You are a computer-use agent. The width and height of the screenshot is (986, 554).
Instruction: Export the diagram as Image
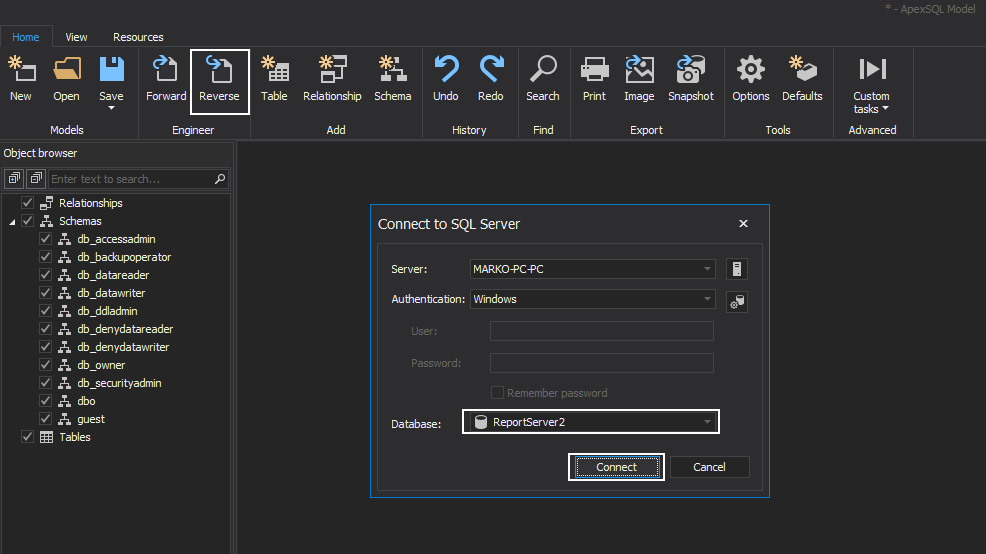pos(639,79)
